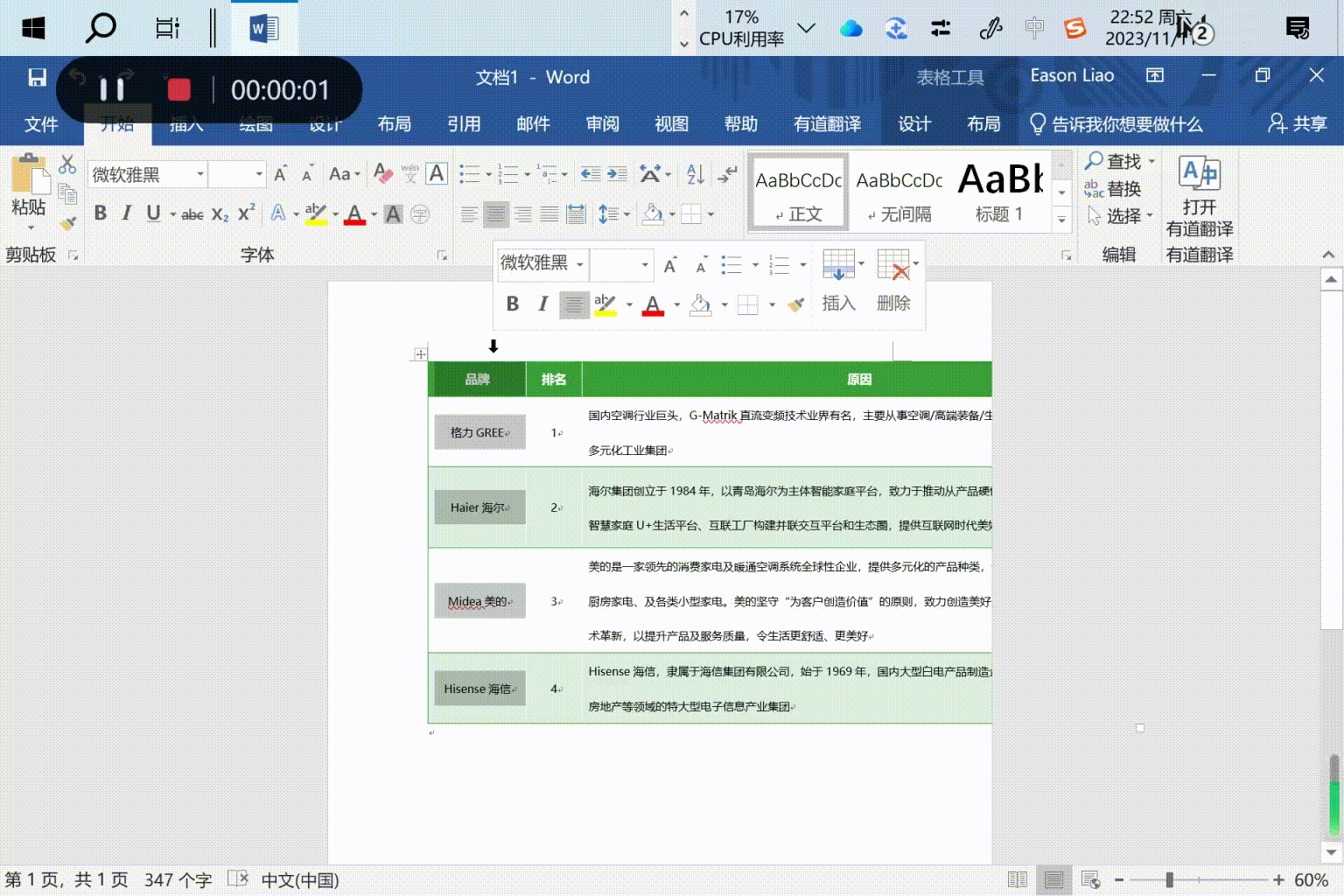The image size is (1344, 896).
Task: Click the Clear Formatting eraser icon
Action: click(x=382, y=173)
